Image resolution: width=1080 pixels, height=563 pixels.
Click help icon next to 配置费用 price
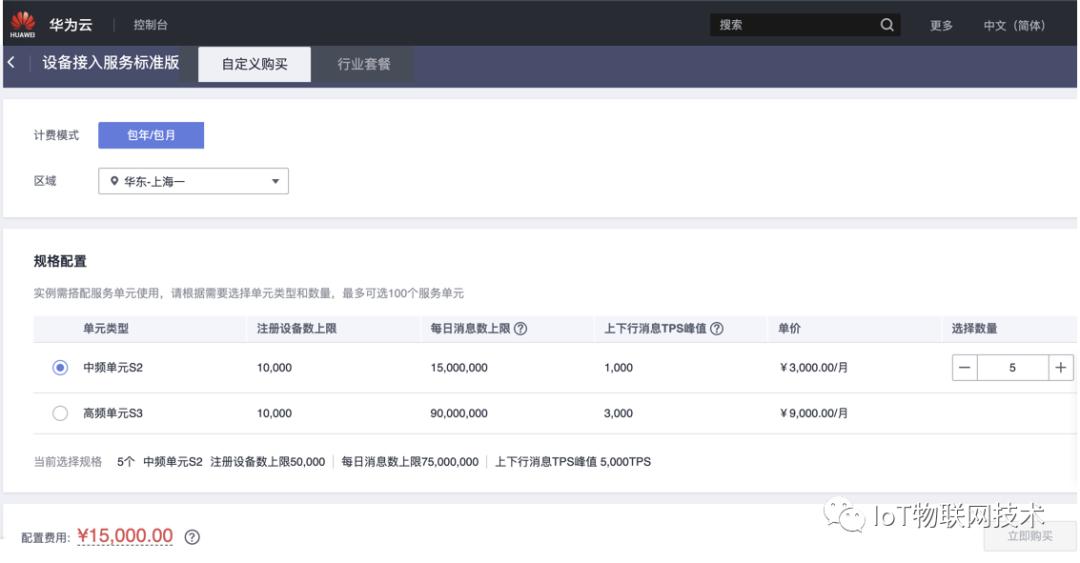(192, 537)
